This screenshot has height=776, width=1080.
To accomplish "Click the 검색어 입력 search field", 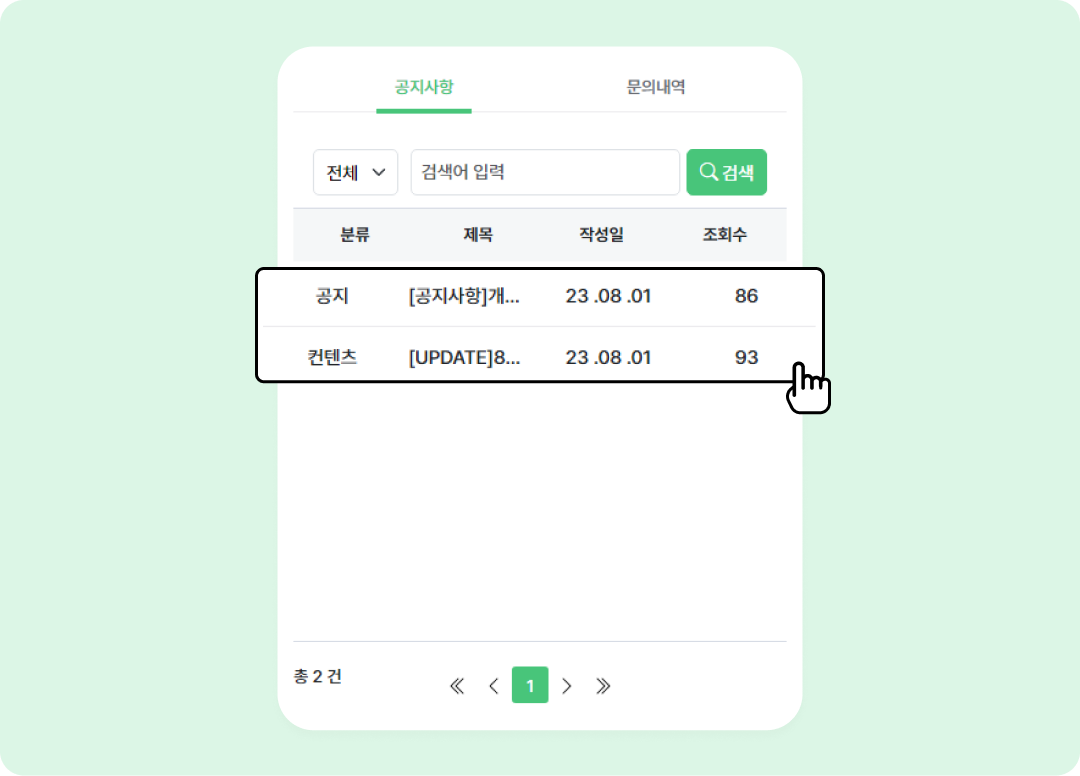I will click(545, 172).
